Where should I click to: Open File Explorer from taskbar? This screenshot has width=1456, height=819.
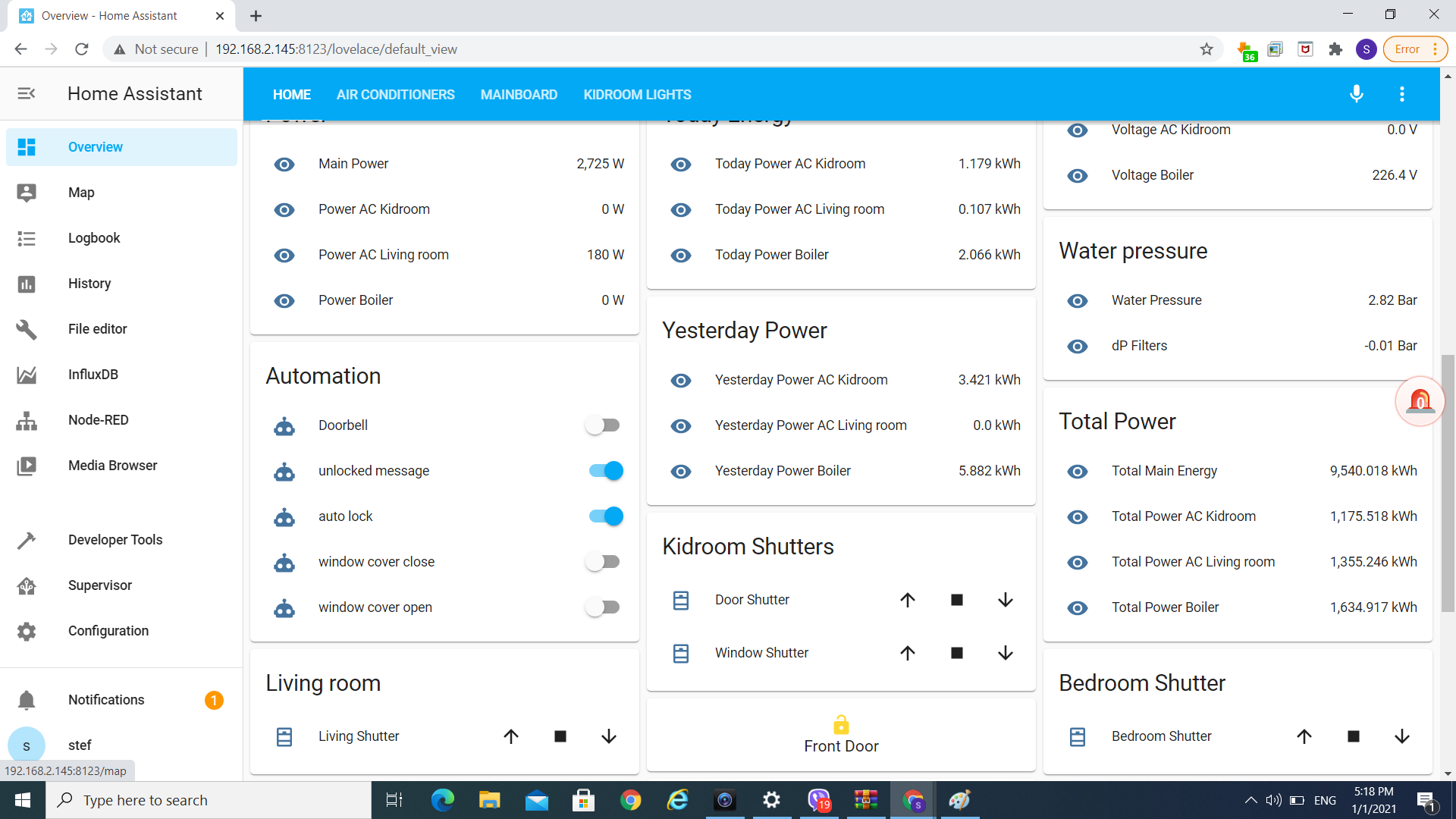tap(490, 800)
